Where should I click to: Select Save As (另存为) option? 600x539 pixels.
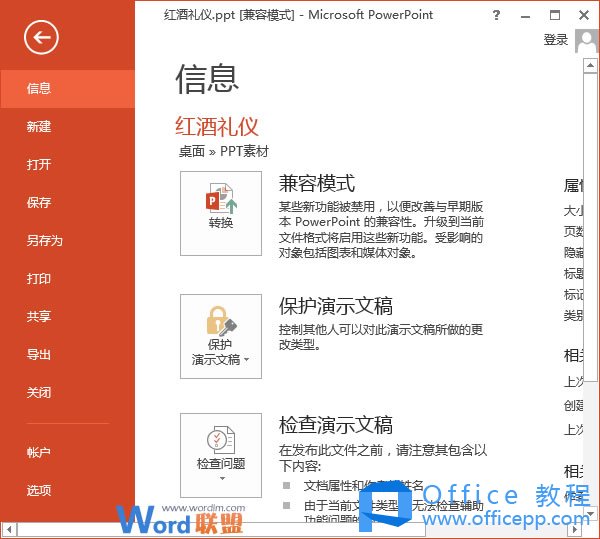(x=45, y=241)
